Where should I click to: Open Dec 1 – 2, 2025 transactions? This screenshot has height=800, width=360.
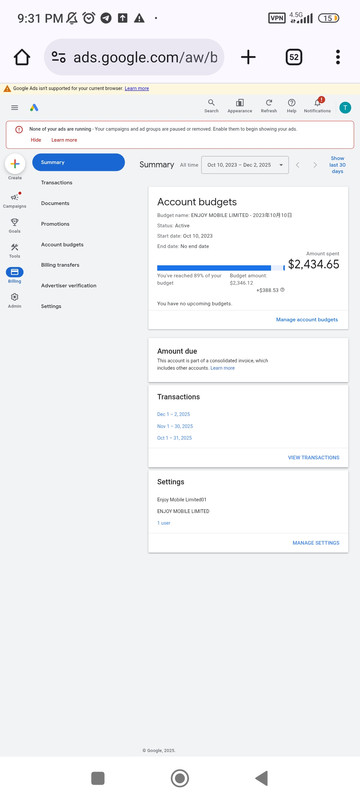click(x=173, y=414)
